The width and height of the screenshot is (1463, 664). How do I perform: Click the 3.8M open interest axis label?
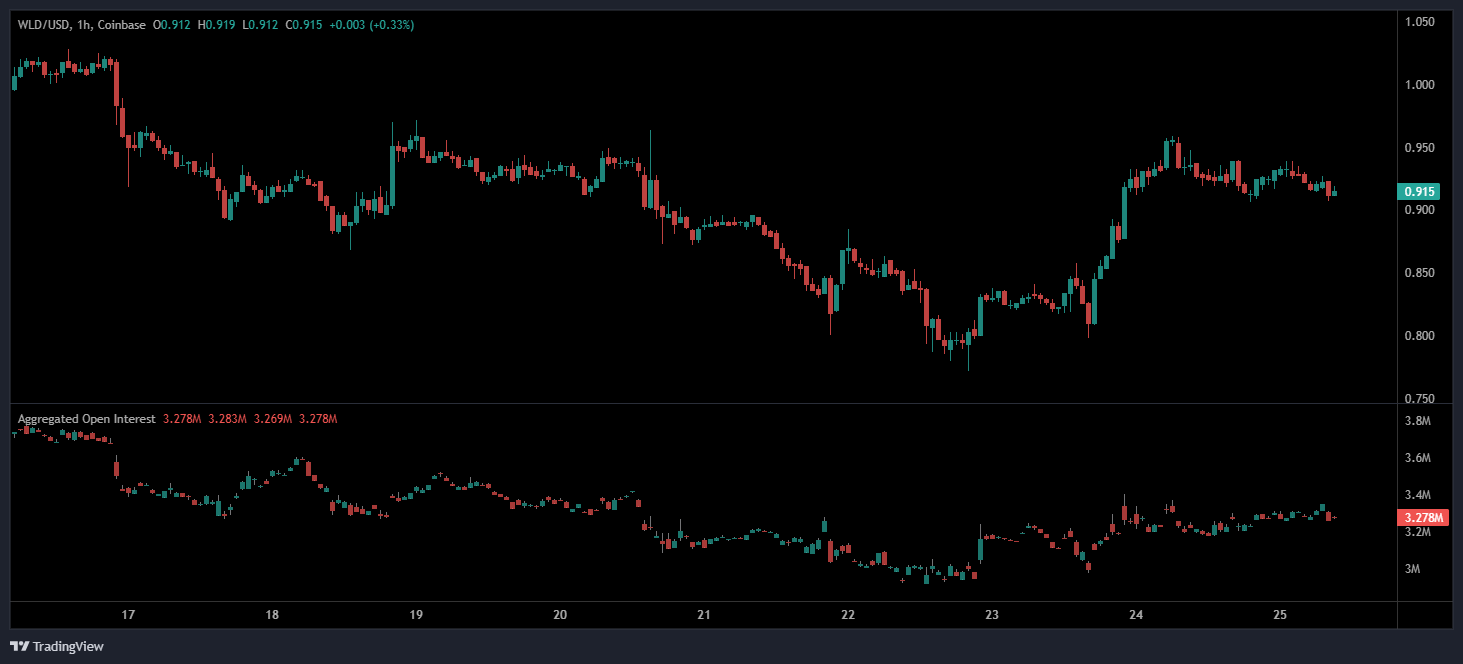point(1417,422)
